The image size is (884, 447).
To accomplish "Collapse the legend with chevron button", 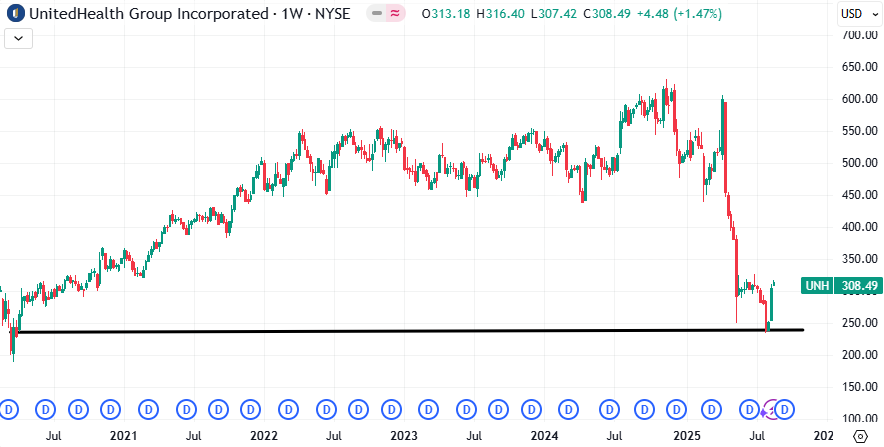I will tap(19, 38).
